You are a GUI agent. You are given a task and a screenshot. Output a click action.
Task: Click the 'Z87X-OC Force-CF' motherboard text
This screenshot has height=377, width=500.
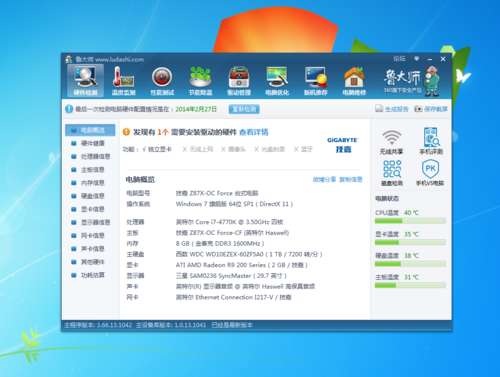(x=232, y=233)
